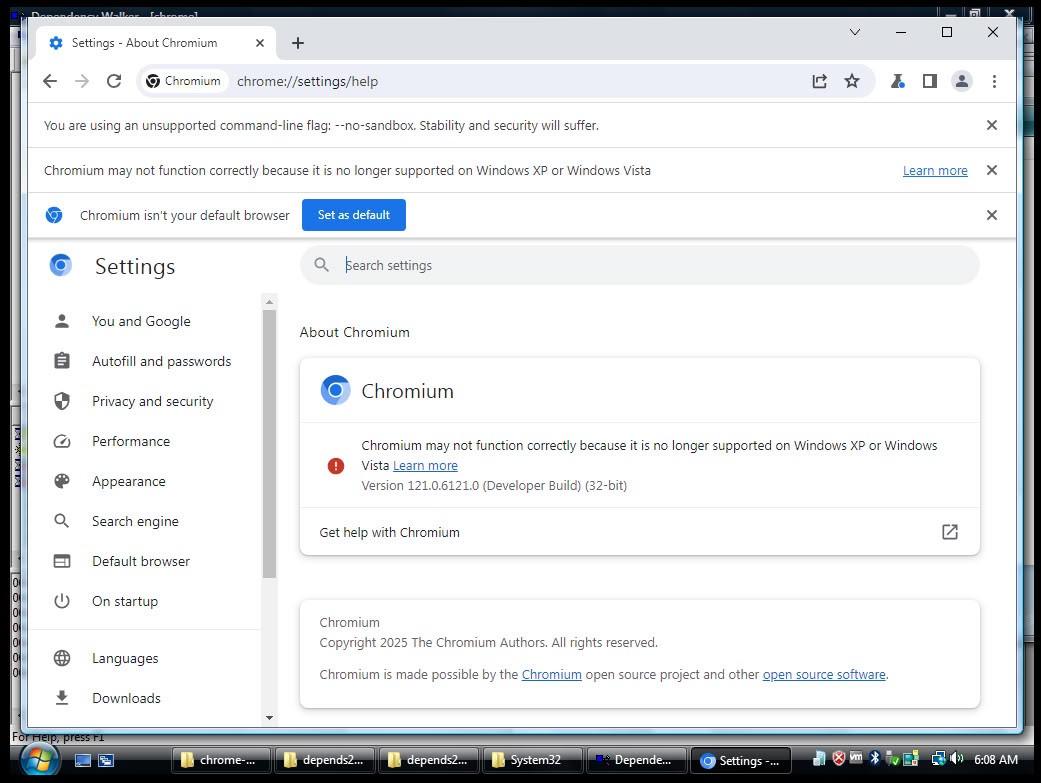Click the open source software link
Image resolution: width=1041 pixels, height=783 pixels.
[x=823, y=675]
